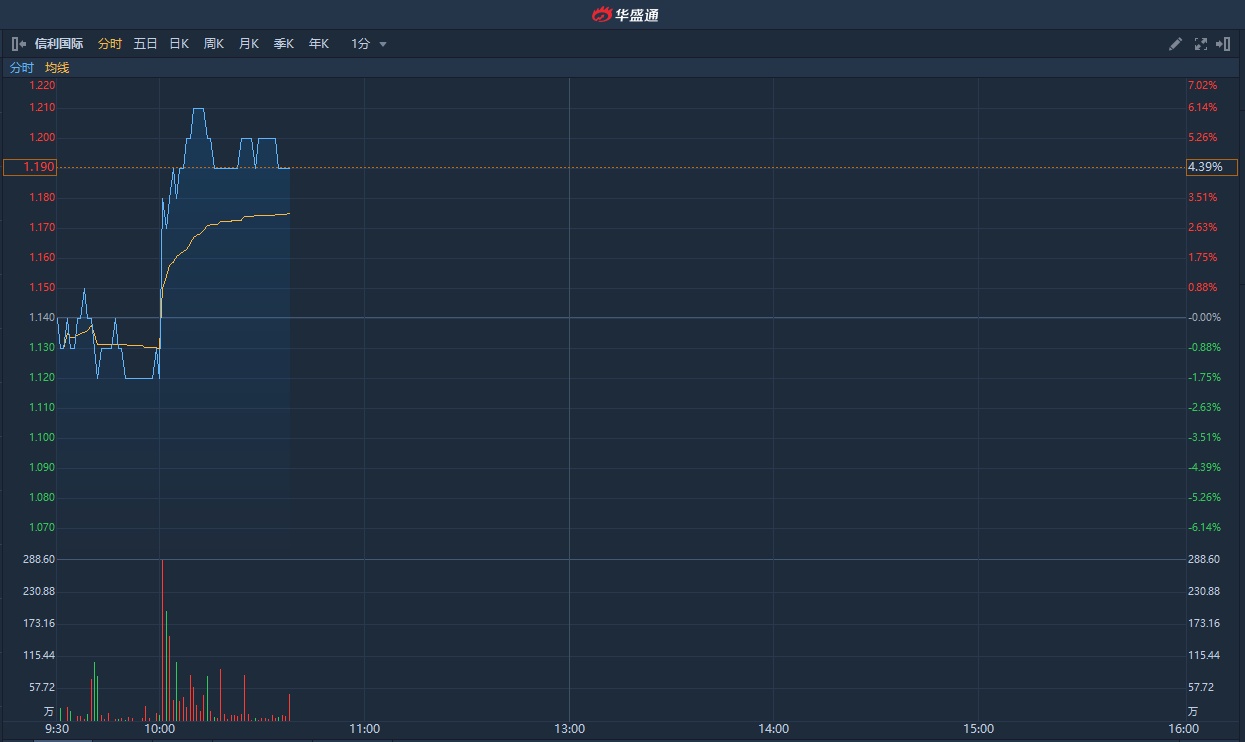Screen dimensions: 1245x742
Task: Open the 季K chart tab
Action: point(284,44)
